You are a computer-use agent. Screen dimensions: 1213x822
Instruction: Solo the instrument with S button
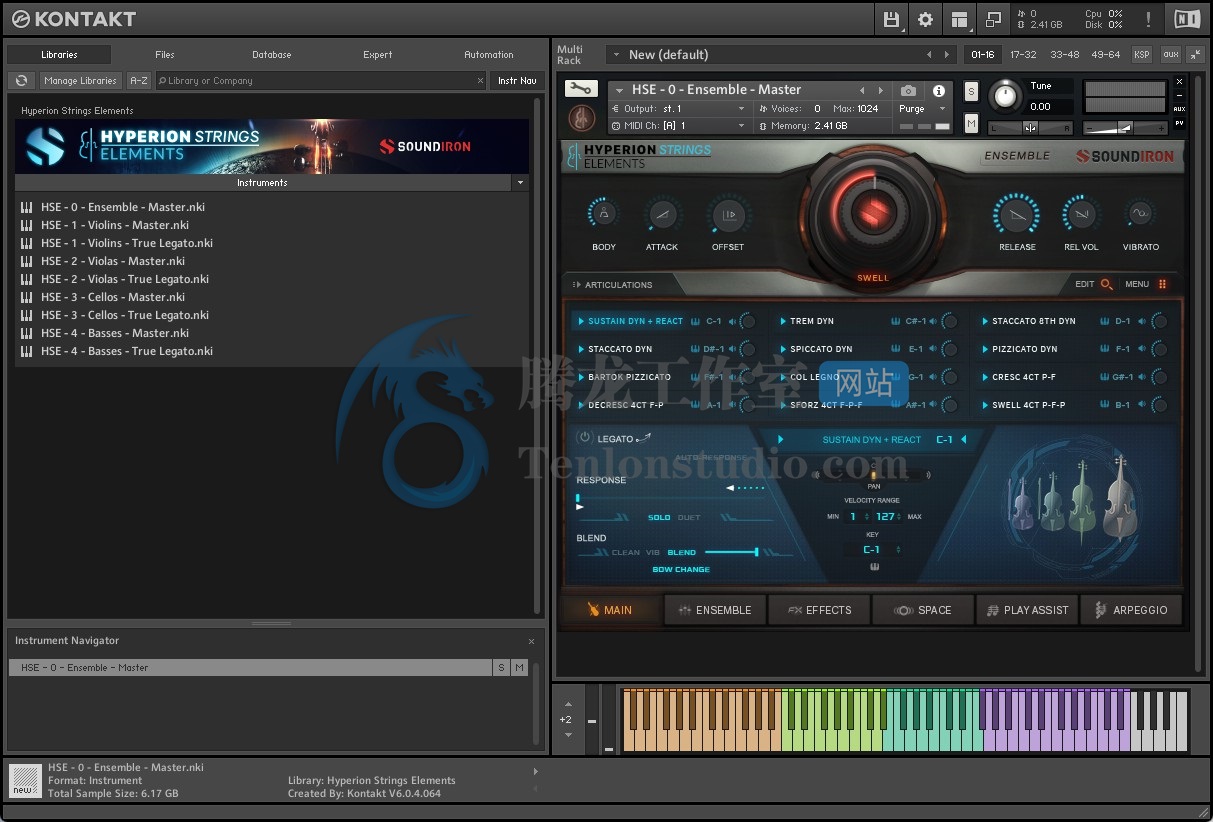coord(971,92)
